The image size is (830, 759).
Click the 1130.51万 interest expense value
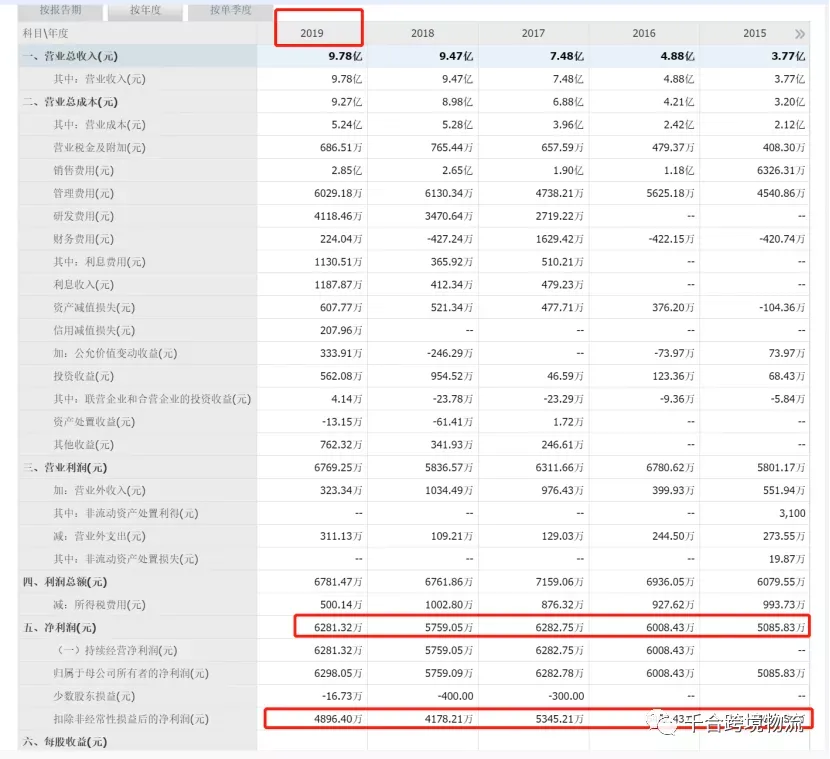338,262
